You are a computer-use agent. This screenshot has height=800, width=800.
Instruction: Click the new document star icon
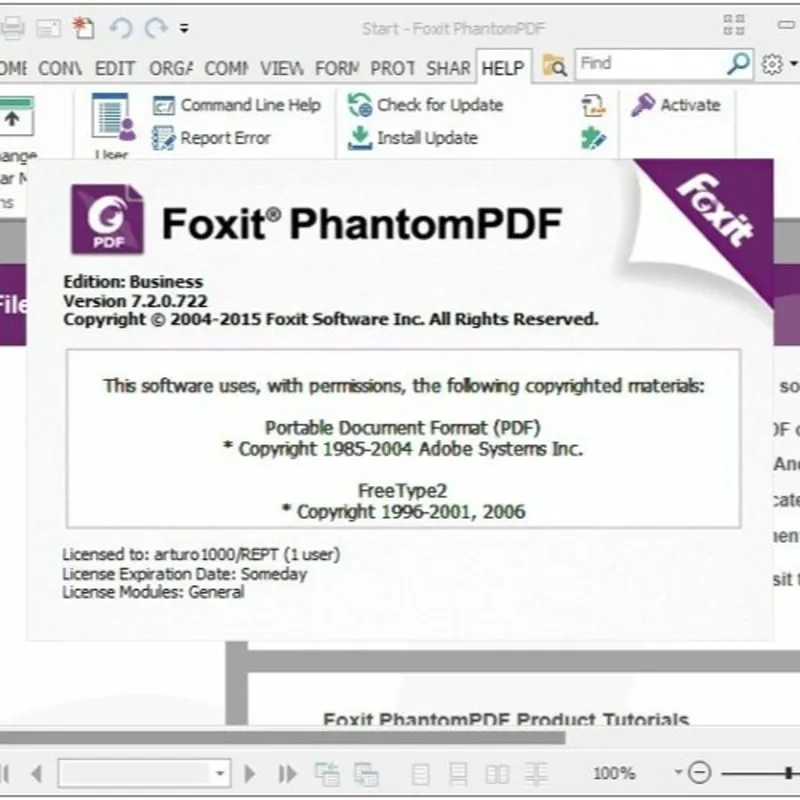pyautogui.click(x=83, y=28)
